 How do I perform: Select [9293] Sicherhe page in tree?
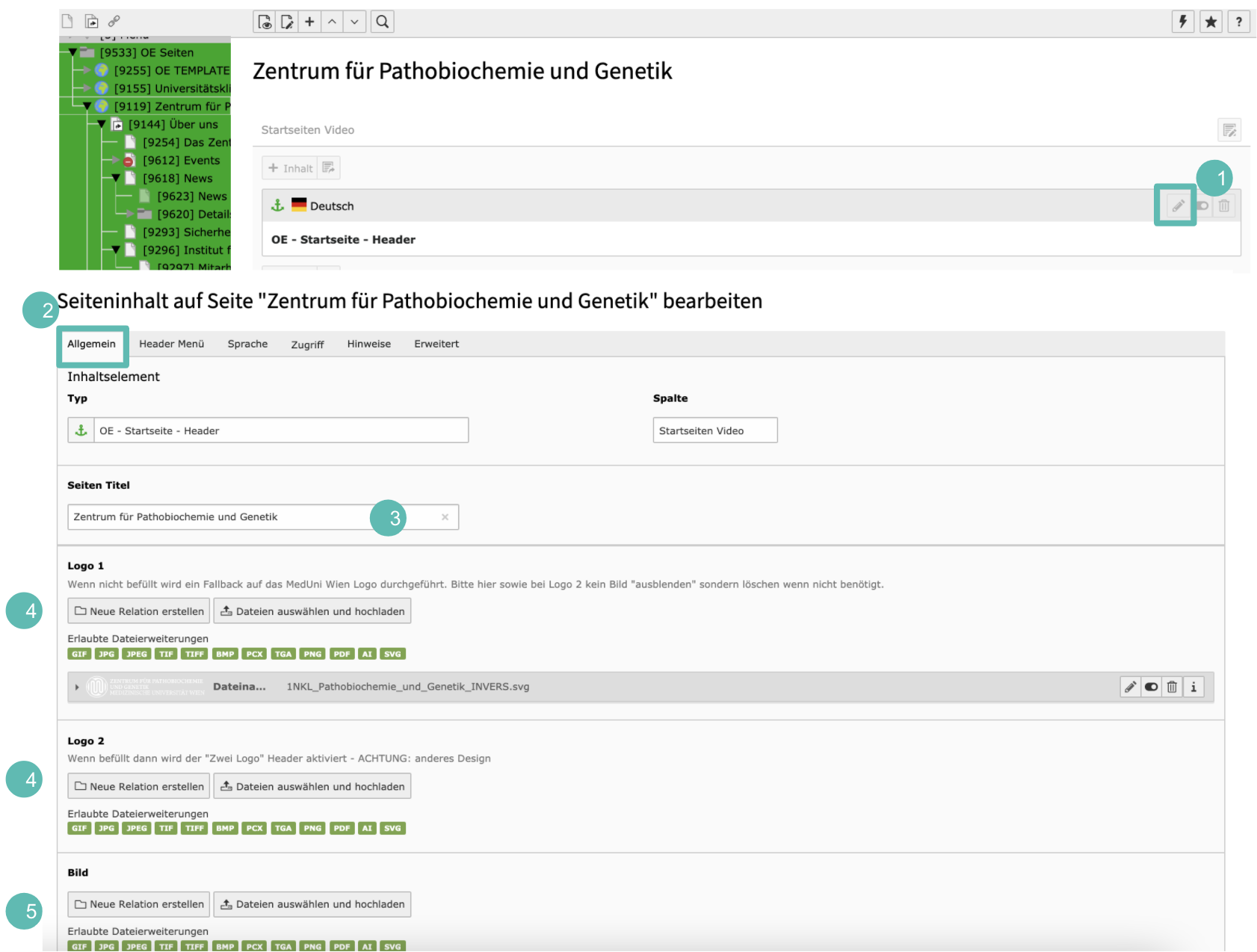186,232
